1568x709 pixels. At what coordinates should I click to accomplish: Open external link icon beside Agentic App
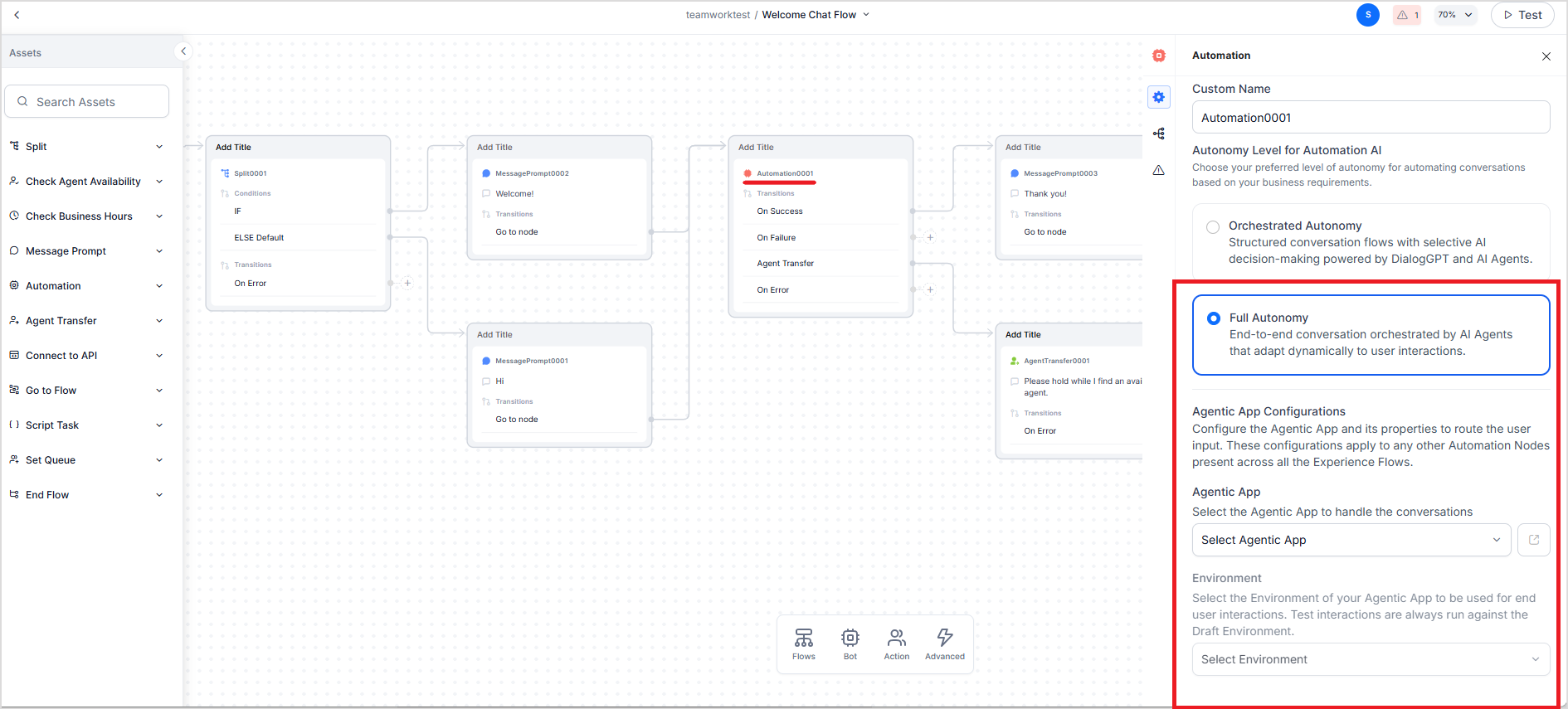(x=1534, y=540)
